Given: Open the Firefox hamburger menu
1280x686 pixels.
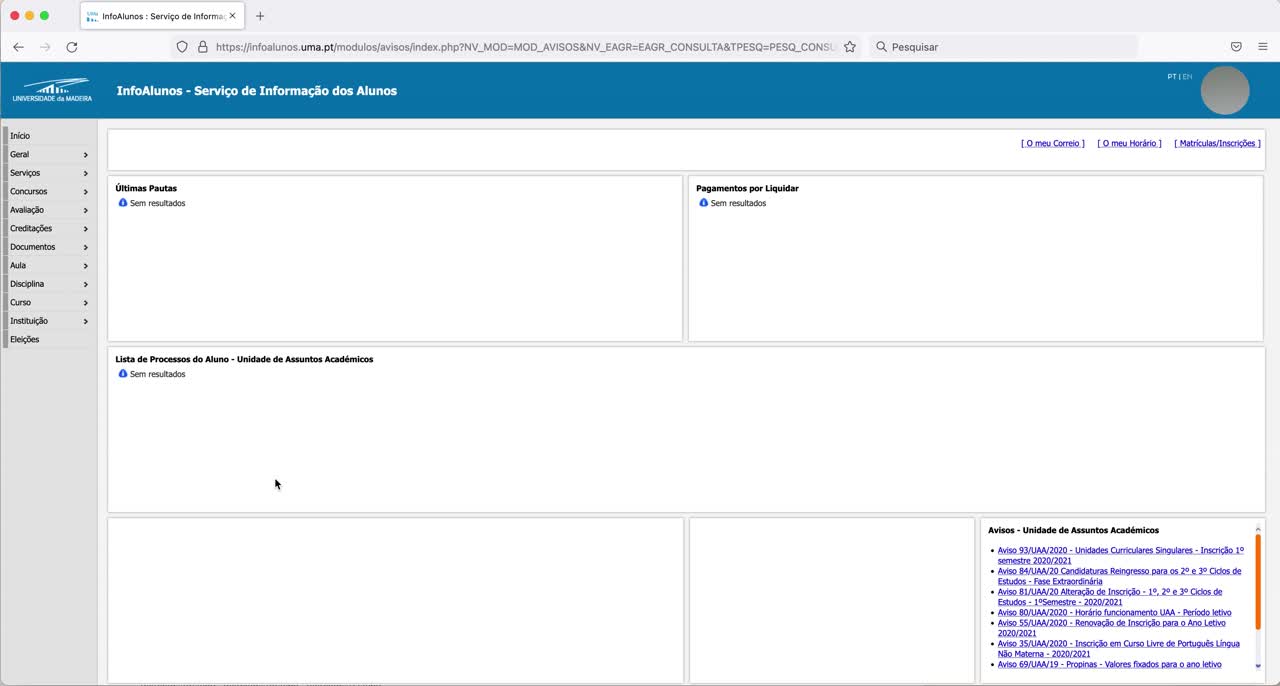Looking at the screenshot, I should coord(1262,47).
